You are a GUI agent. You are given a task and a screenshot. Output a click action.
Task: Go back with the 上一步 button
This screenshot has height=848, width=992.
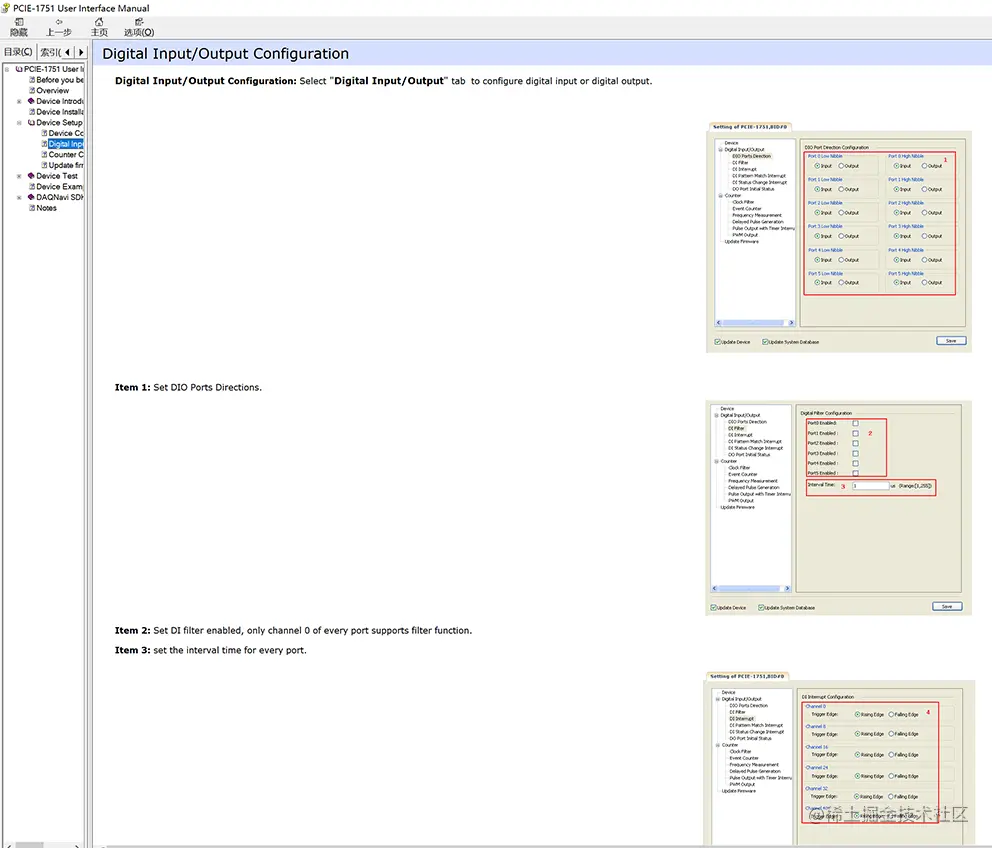click(59, 27)
